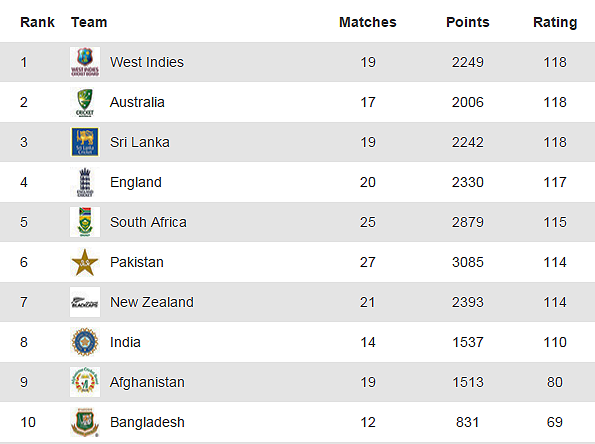Image resolution: width=595 pixels, height=444 pixels.
Task: Click the Australia cricket crest icon
Action: point(85,102)
